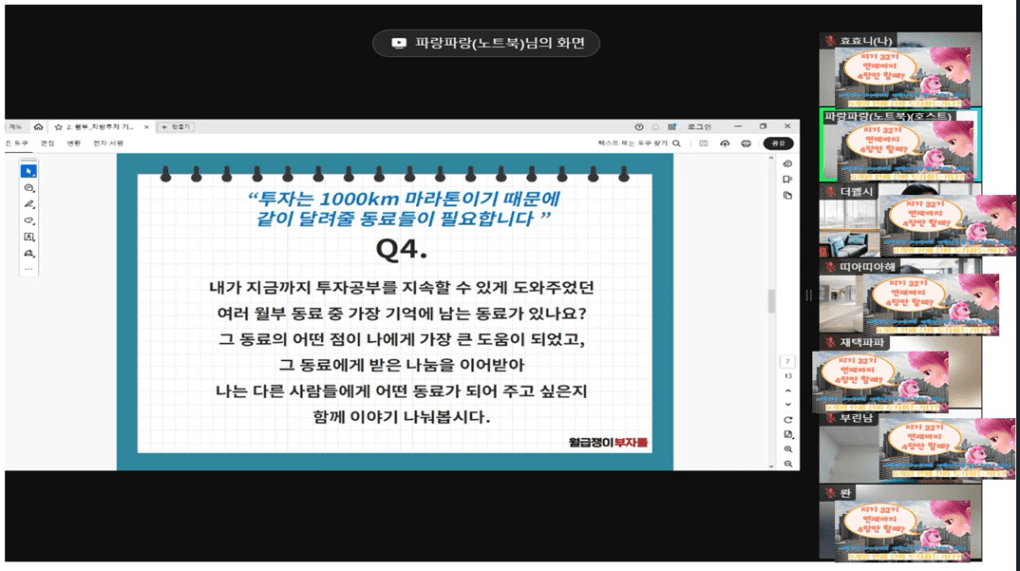
Task: Choose the freehand draw loop tool
Action: pyautogui.click(x=29, y=220)
